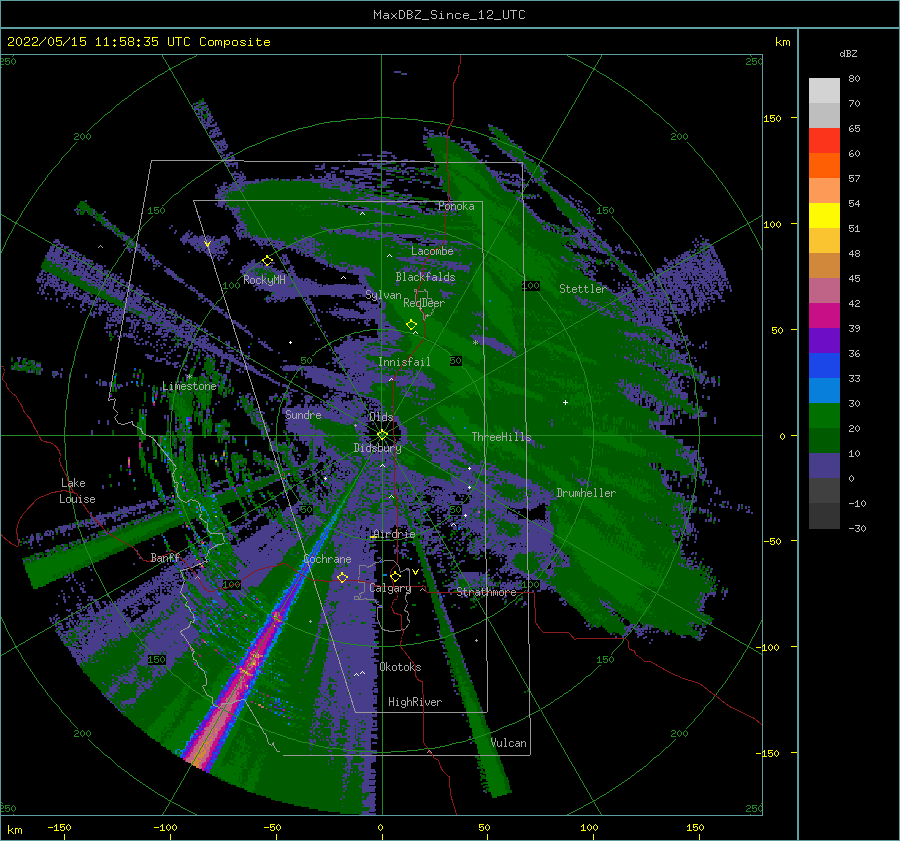Click the Olds label
The image size is (900, 841).
click(381, 417)
